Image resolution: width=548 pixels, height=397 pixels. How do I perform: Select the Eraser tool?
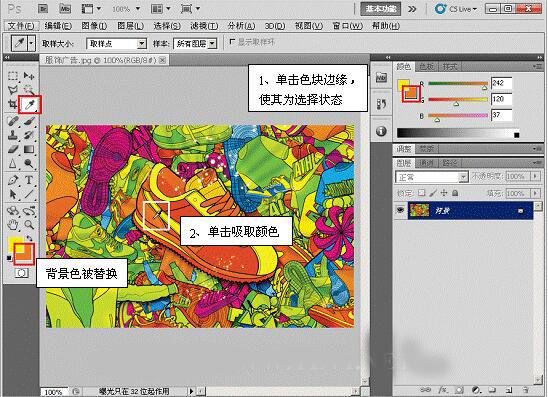13,149
